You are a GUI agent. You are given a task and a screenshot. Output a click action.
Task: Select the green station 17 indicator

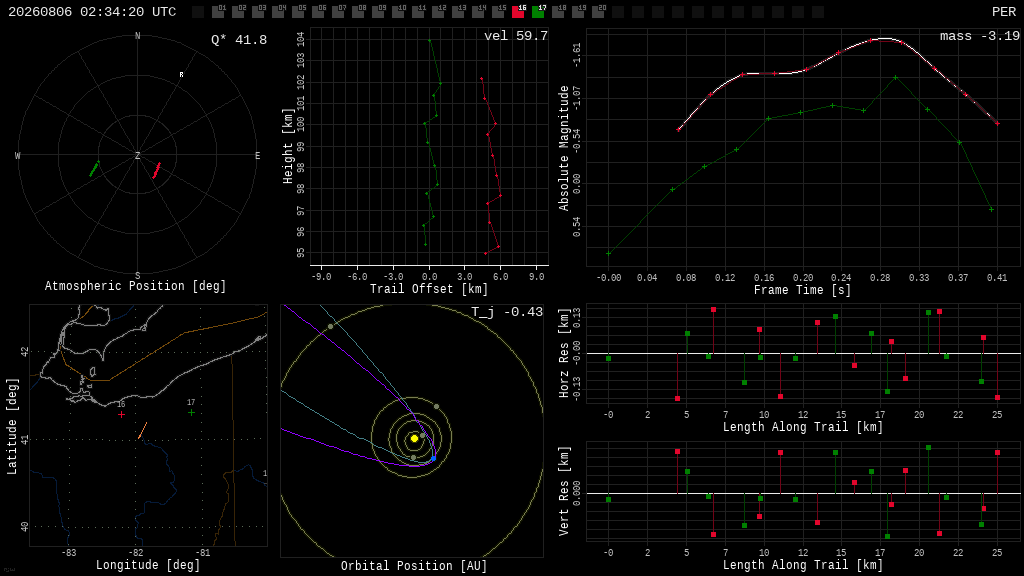[x=538, y=11]
